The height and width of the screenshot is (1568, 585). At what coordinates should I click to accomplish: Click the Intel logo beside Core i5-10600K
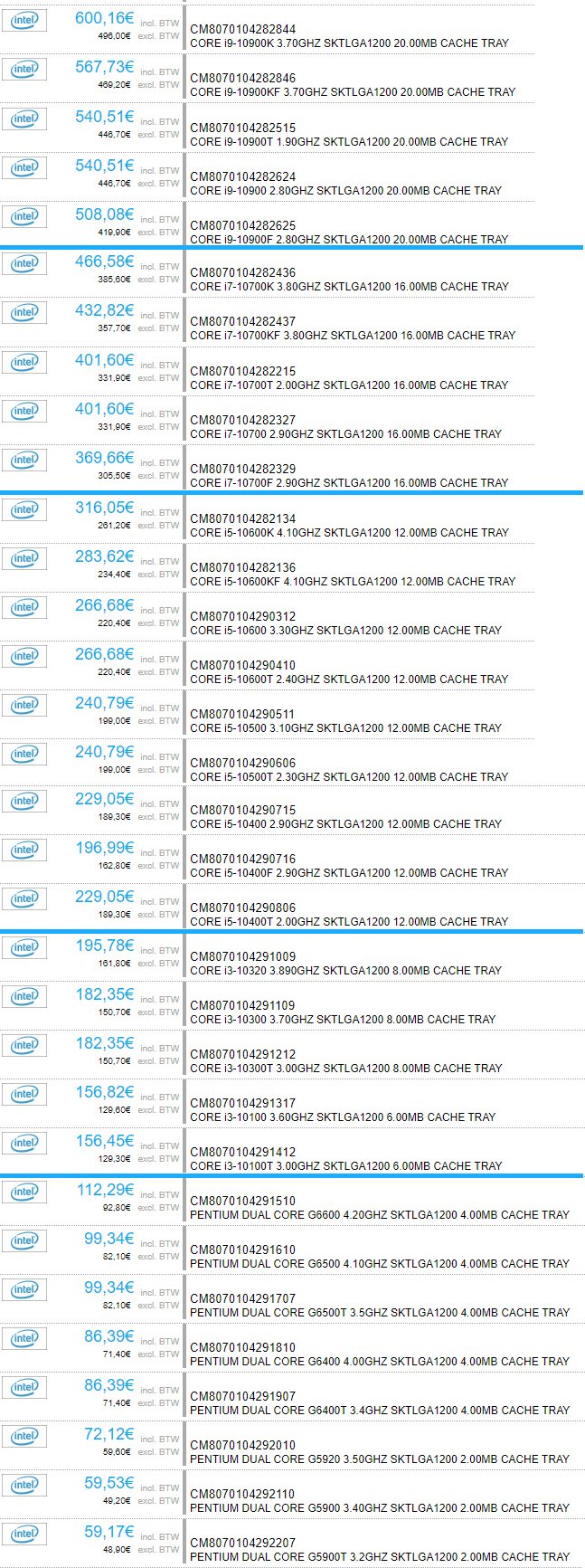click(24, 509)
